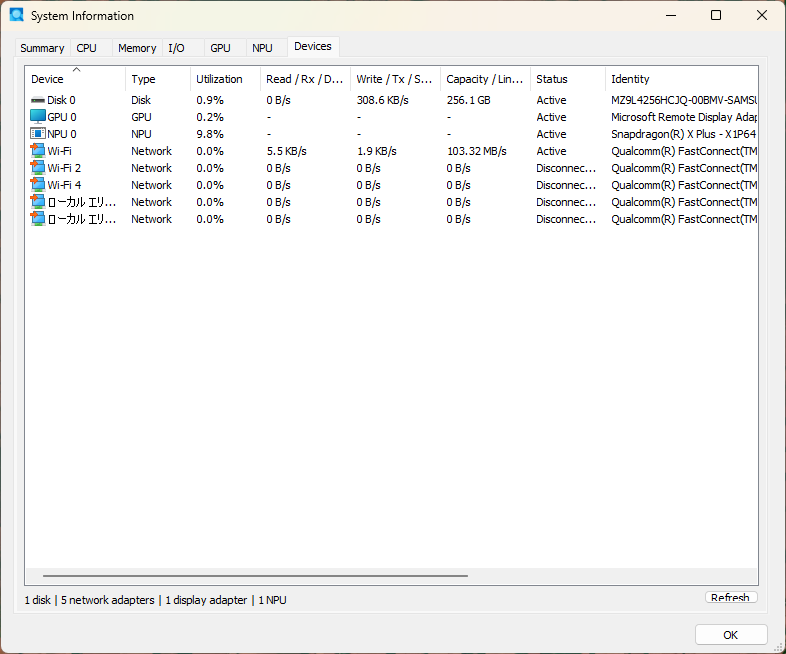The width and height of the screenshot is (786, 654).
Task: Sort by the Utilization column header
Action: 225,79
